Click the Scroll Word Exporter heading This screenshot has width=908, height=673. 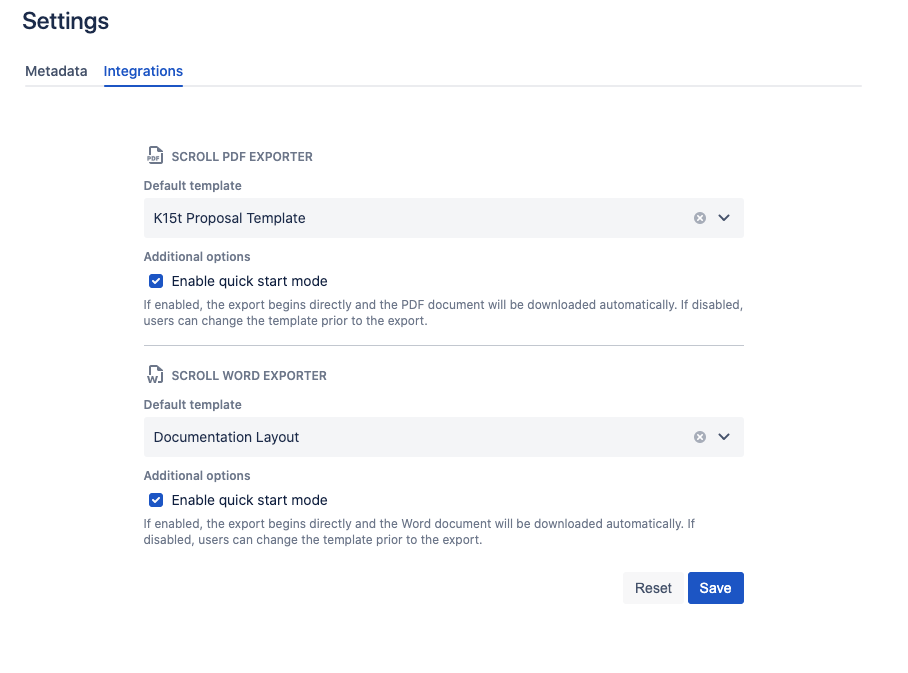click(x=249, y=376)
